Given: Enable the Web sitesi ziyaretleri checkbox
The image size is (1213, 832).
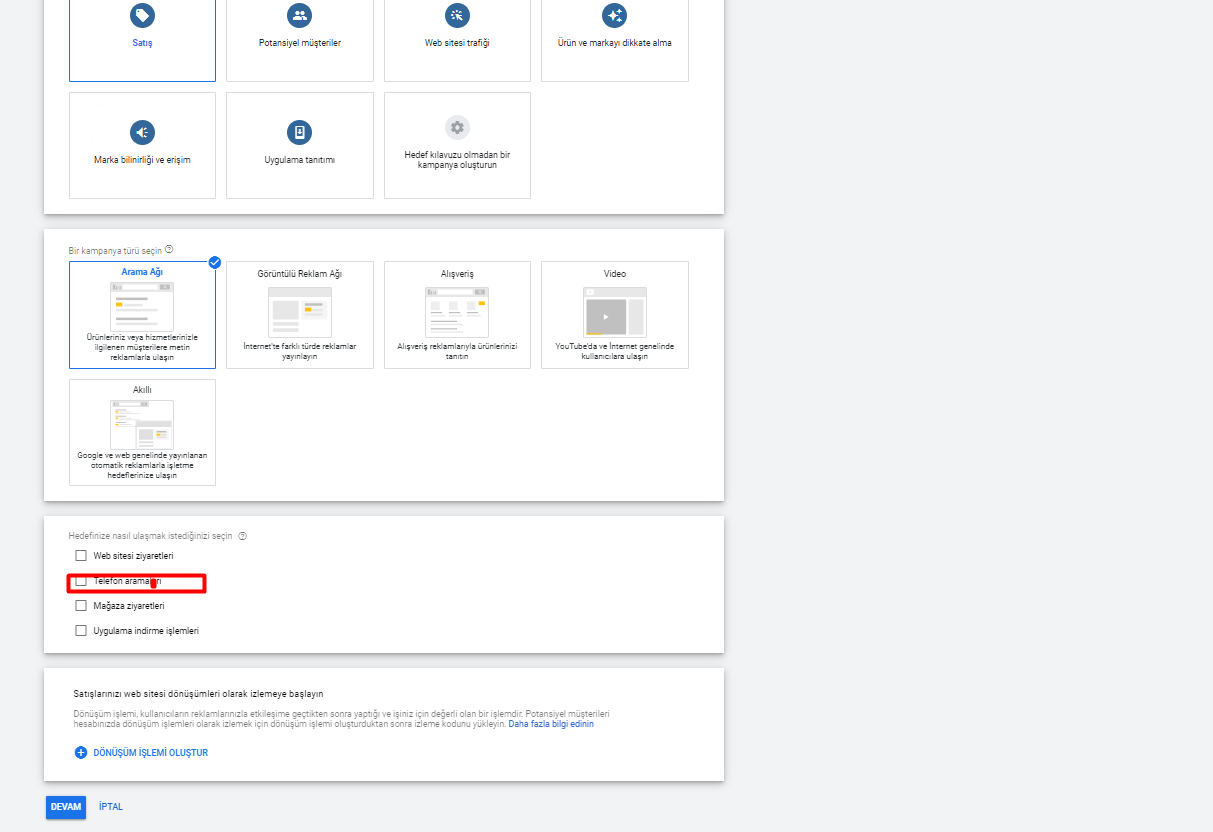Looking at the screenshot, I should coord(81,555).
